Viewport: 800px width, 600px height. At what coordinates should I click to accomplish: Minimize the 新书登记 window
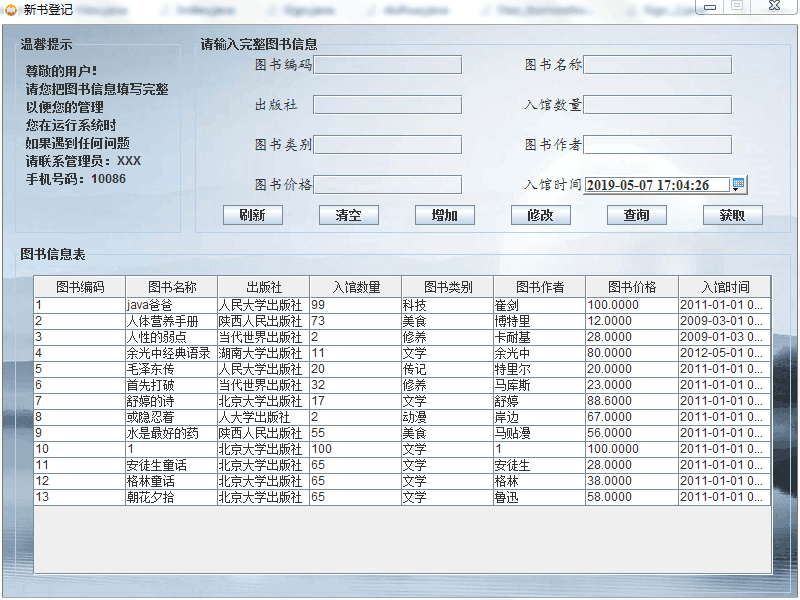point(710,7)
